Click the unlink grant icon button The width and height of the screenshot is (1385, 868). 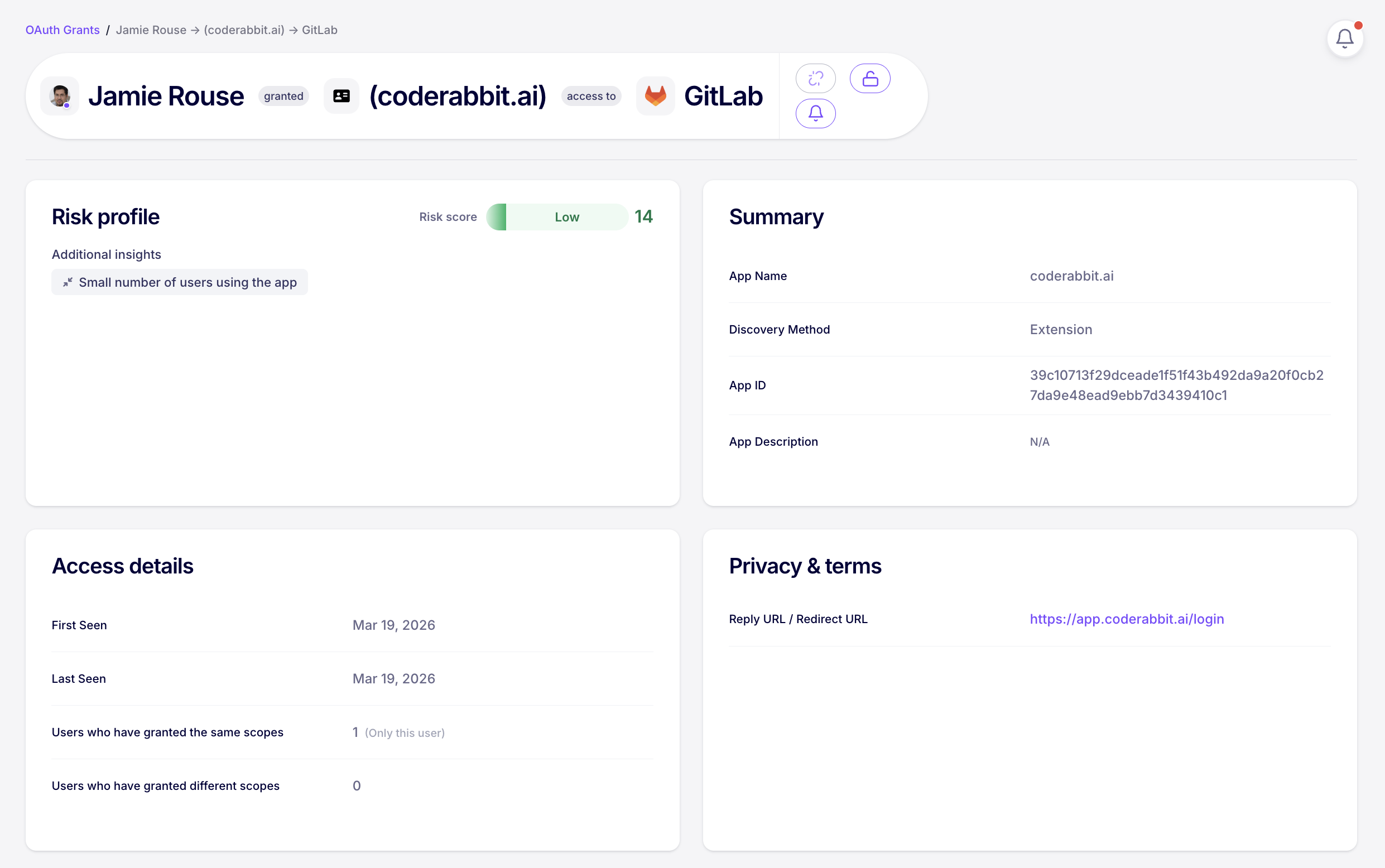[x=815, y=79]
